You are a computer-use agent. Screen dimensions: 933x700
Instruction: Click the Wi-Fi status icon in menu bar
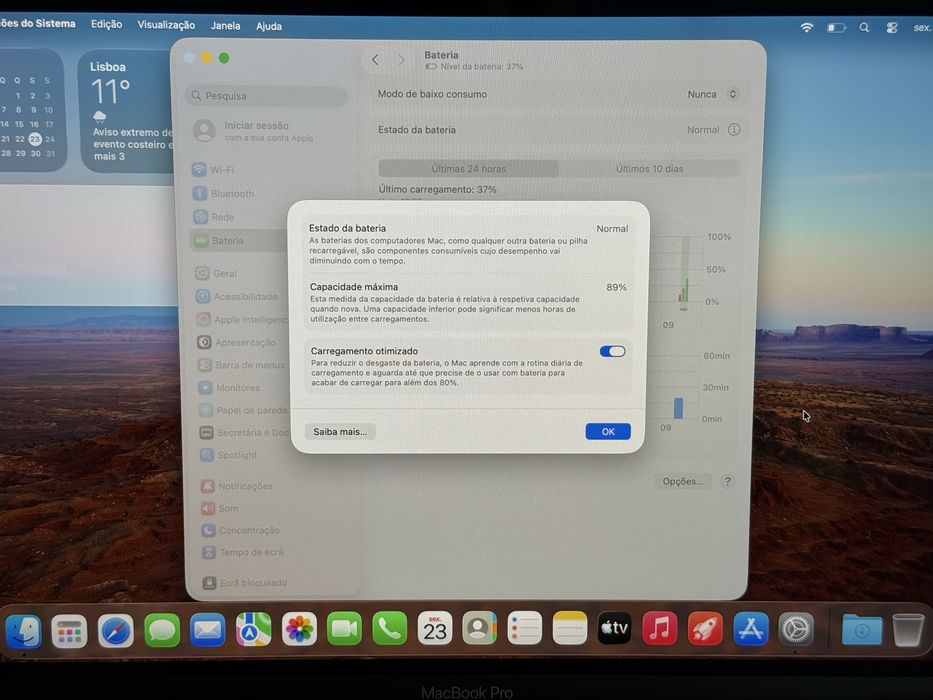coord(806,27)
